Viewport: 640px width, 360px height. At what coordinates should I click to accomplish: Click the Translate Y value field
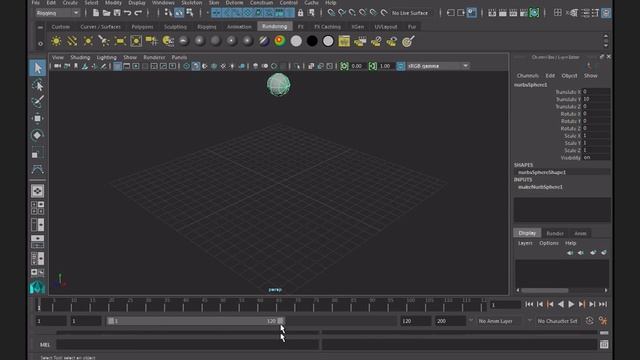click(x=596, y=99)
